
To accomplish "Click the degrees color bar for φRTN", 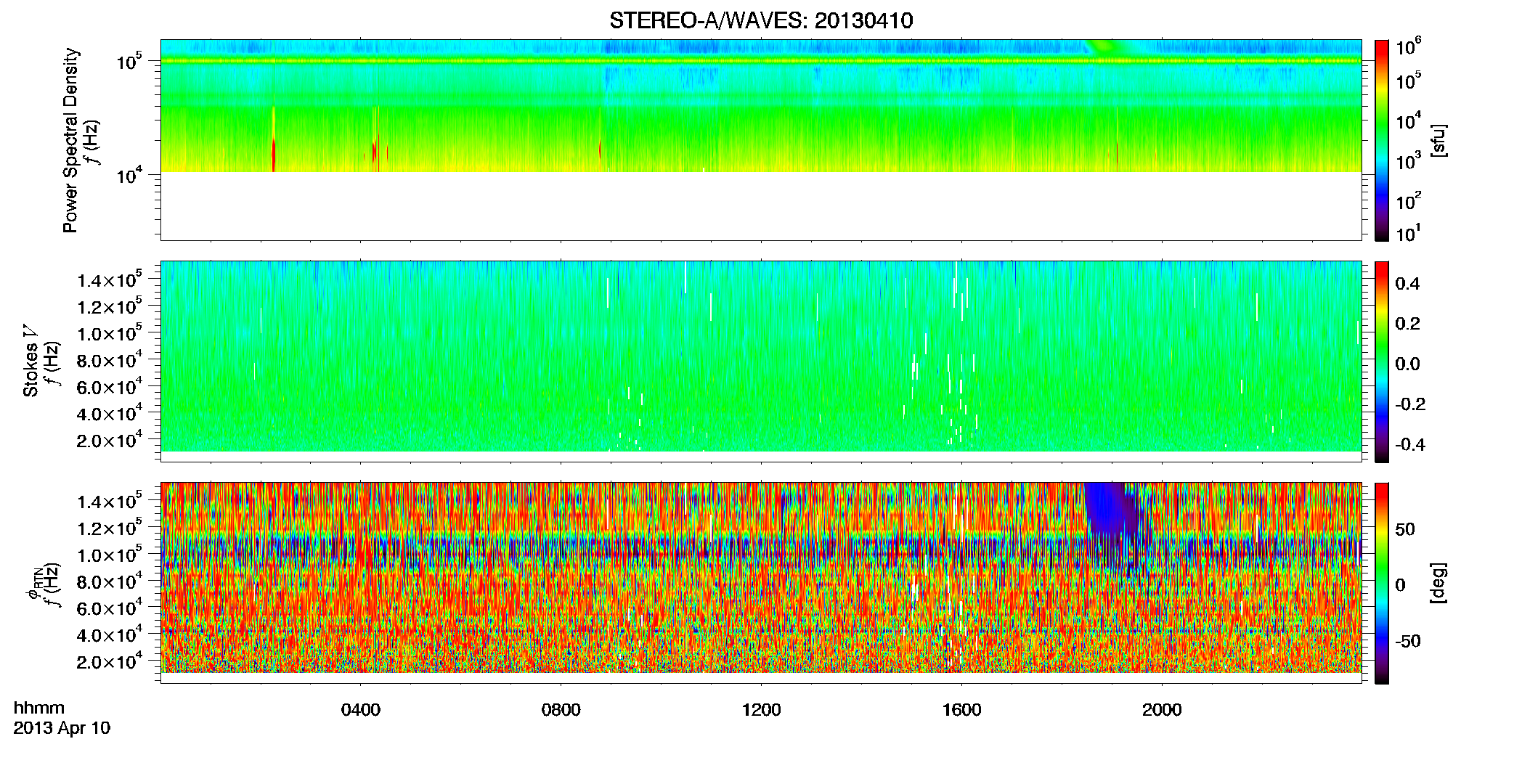I will point(1382,583).
